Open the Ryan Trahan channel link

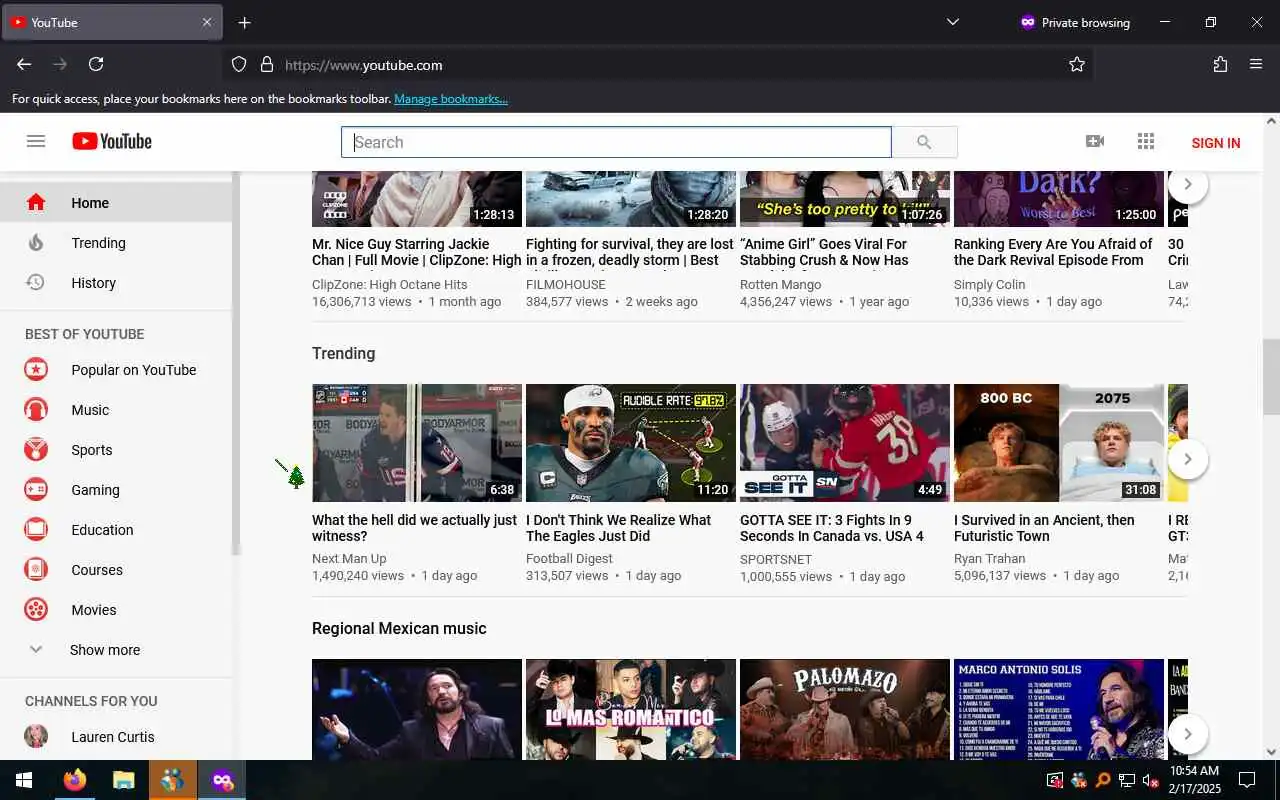click(990, 559)
